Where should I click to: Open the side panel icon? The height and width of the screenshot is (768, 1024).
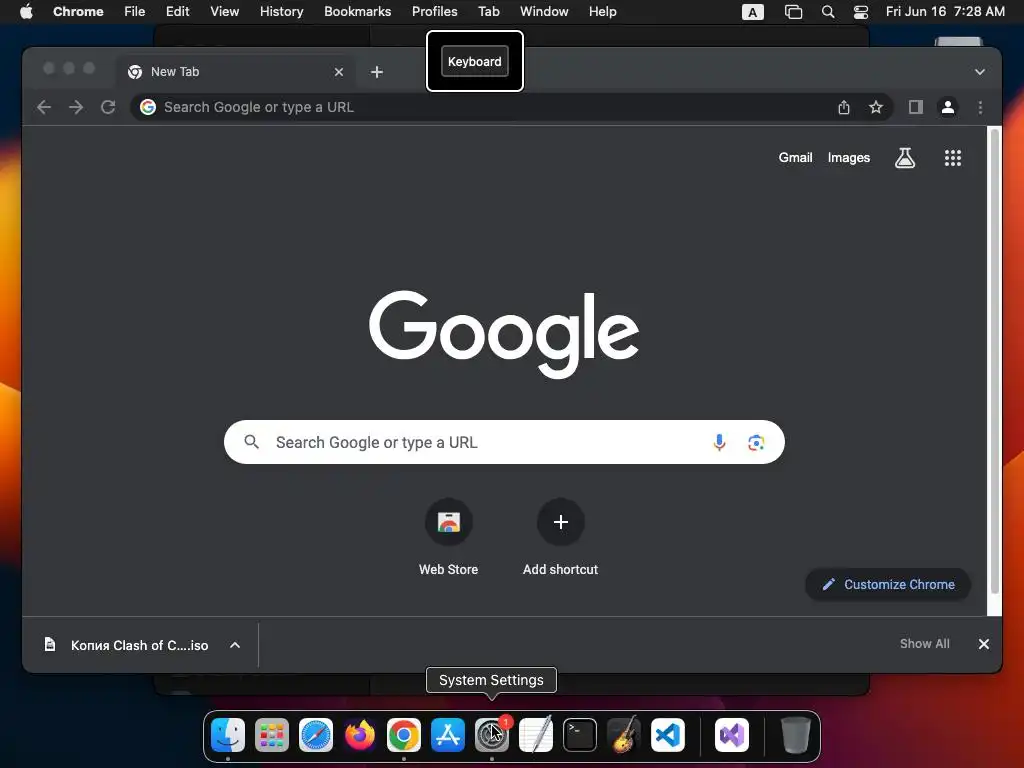click(916, 107)
